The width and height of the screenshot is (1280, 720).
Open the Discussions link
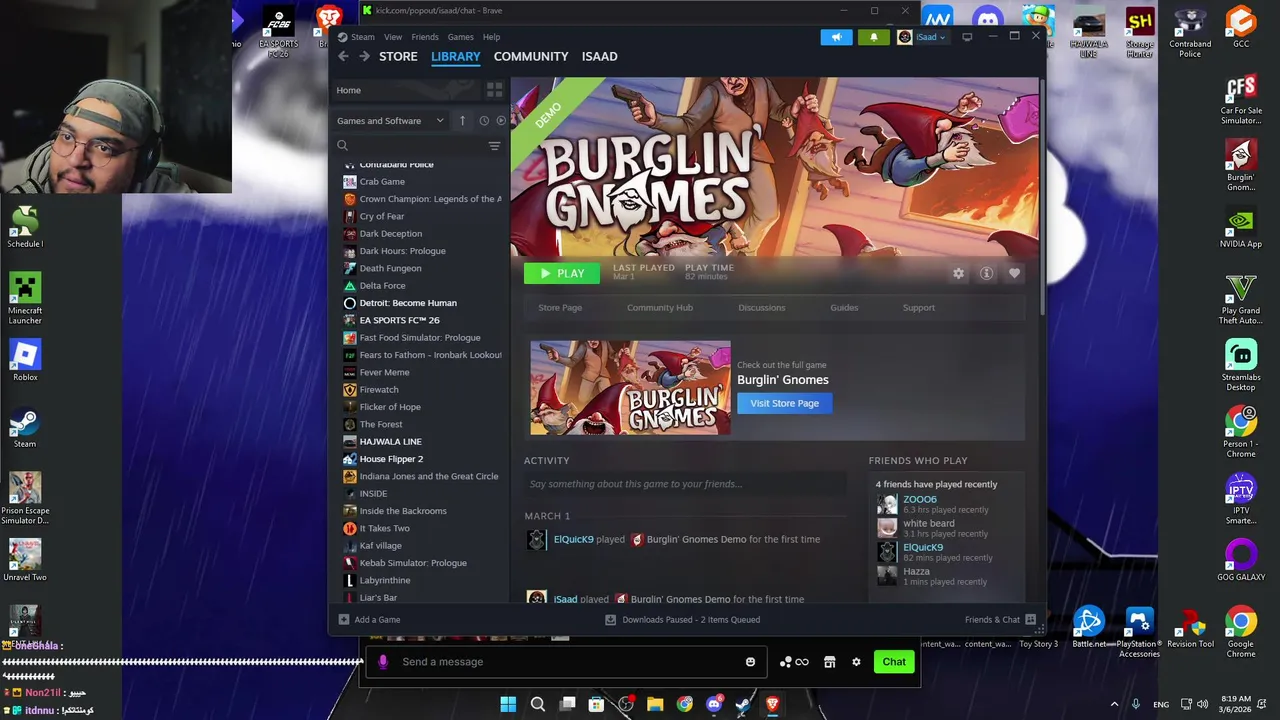coord(762,307)
